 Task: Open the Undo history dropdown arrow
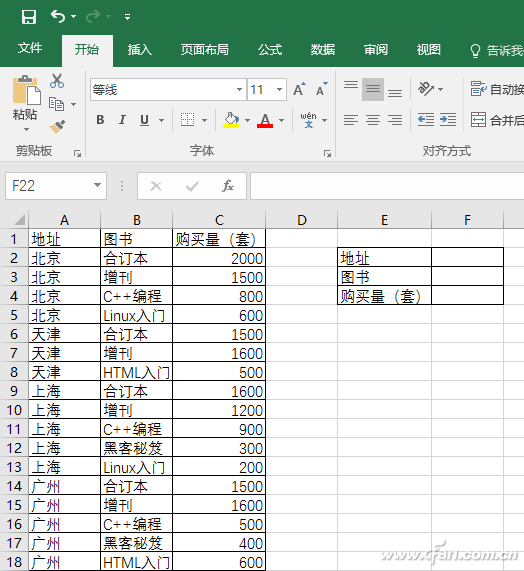coord(74,17)
